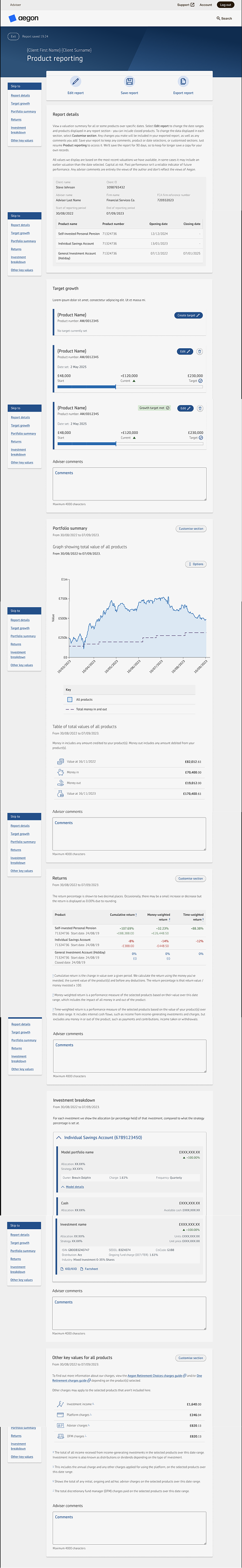Click the '£70,400.00' Money in value
242x1568 pixels.
193,772
